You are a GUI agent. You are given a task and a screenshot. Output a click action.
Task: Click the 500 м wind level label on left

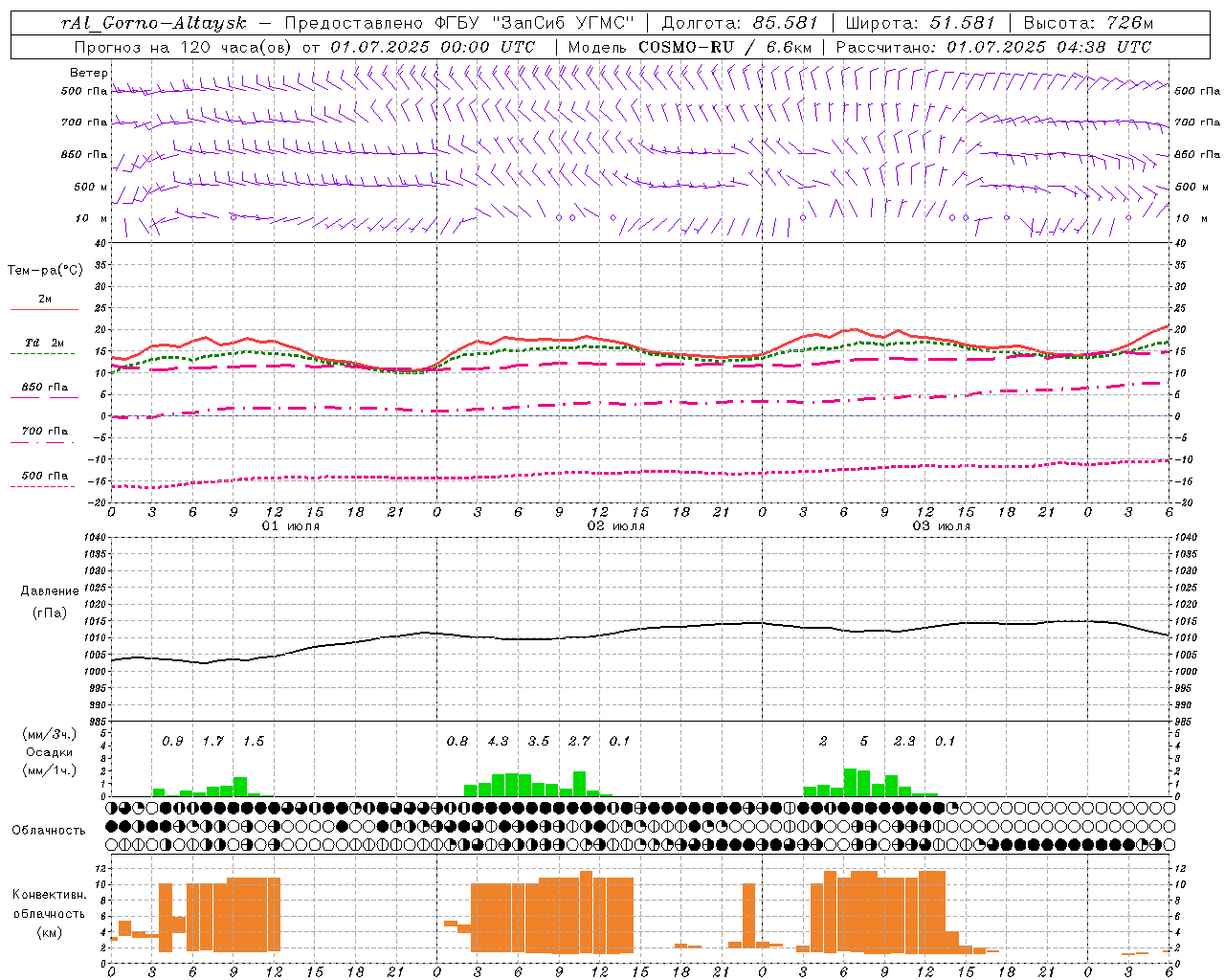point(91,187)
